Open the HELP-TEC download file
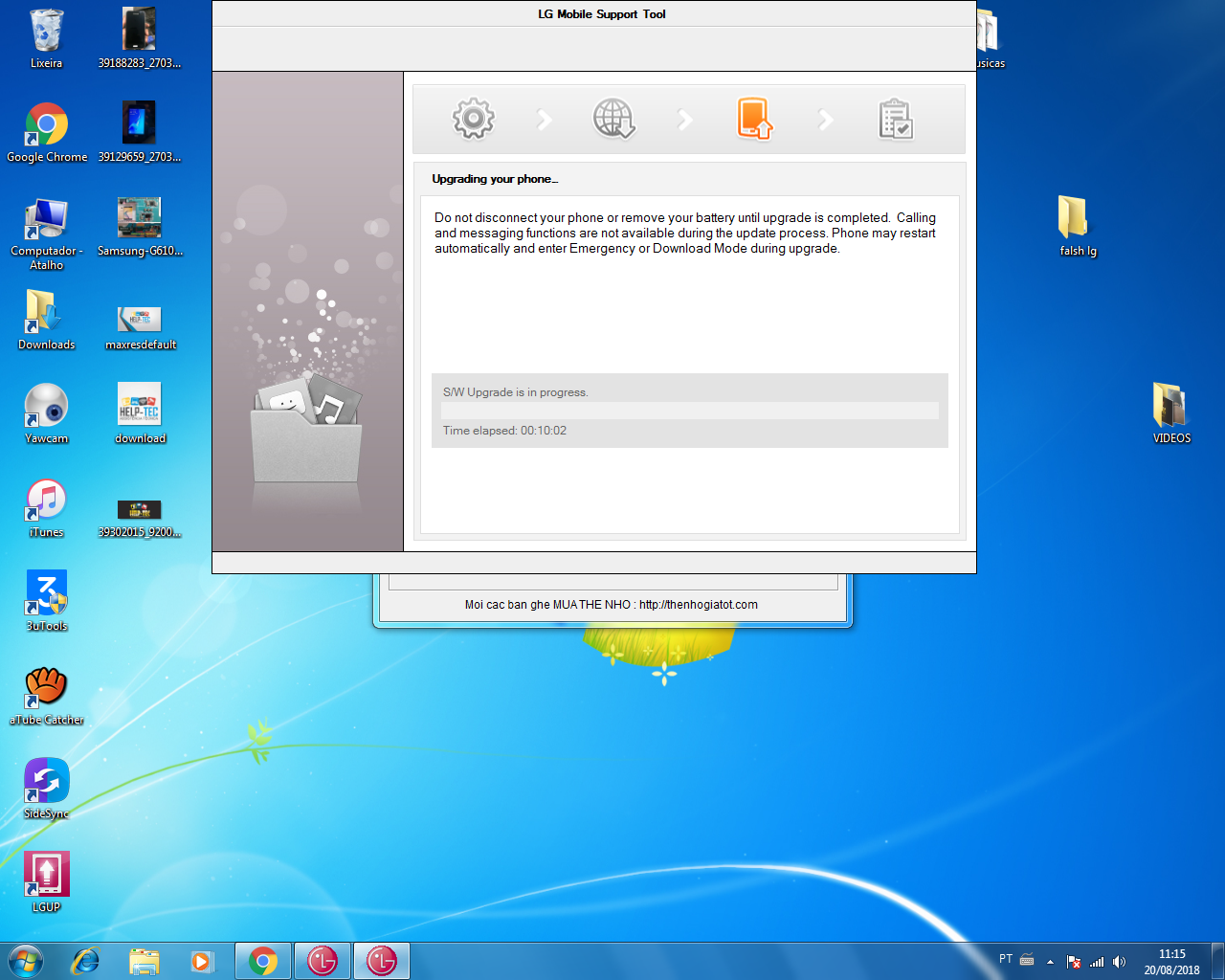This screenshot has width=1225, height=980. coord(140,413)
